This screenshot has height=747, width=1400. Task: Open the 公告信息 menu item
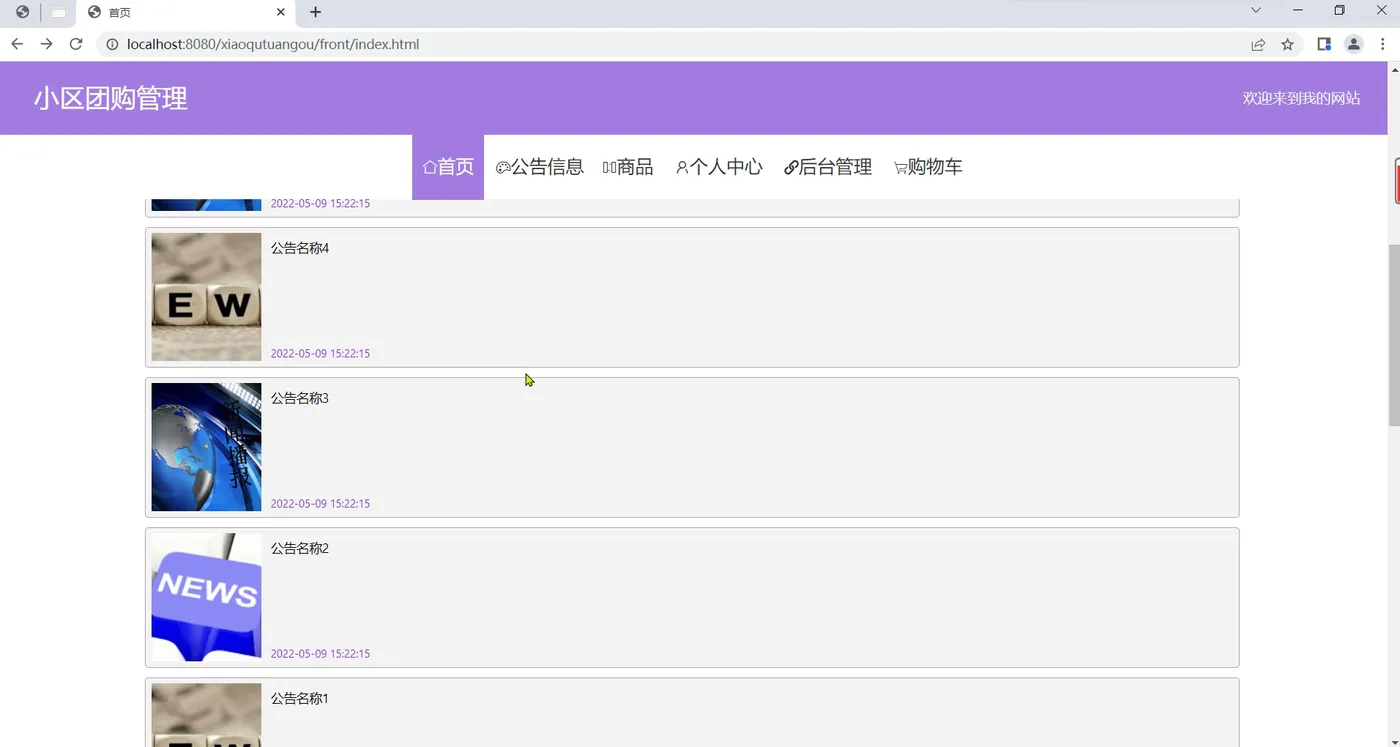click(x=540, y=167)
